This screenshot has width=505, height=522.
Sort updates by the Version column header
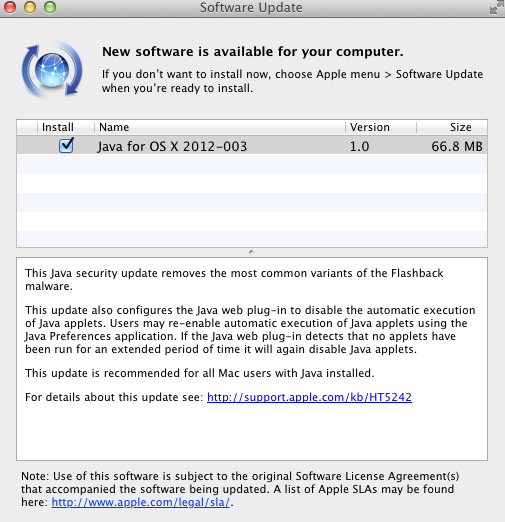click(x=381, y=127)
